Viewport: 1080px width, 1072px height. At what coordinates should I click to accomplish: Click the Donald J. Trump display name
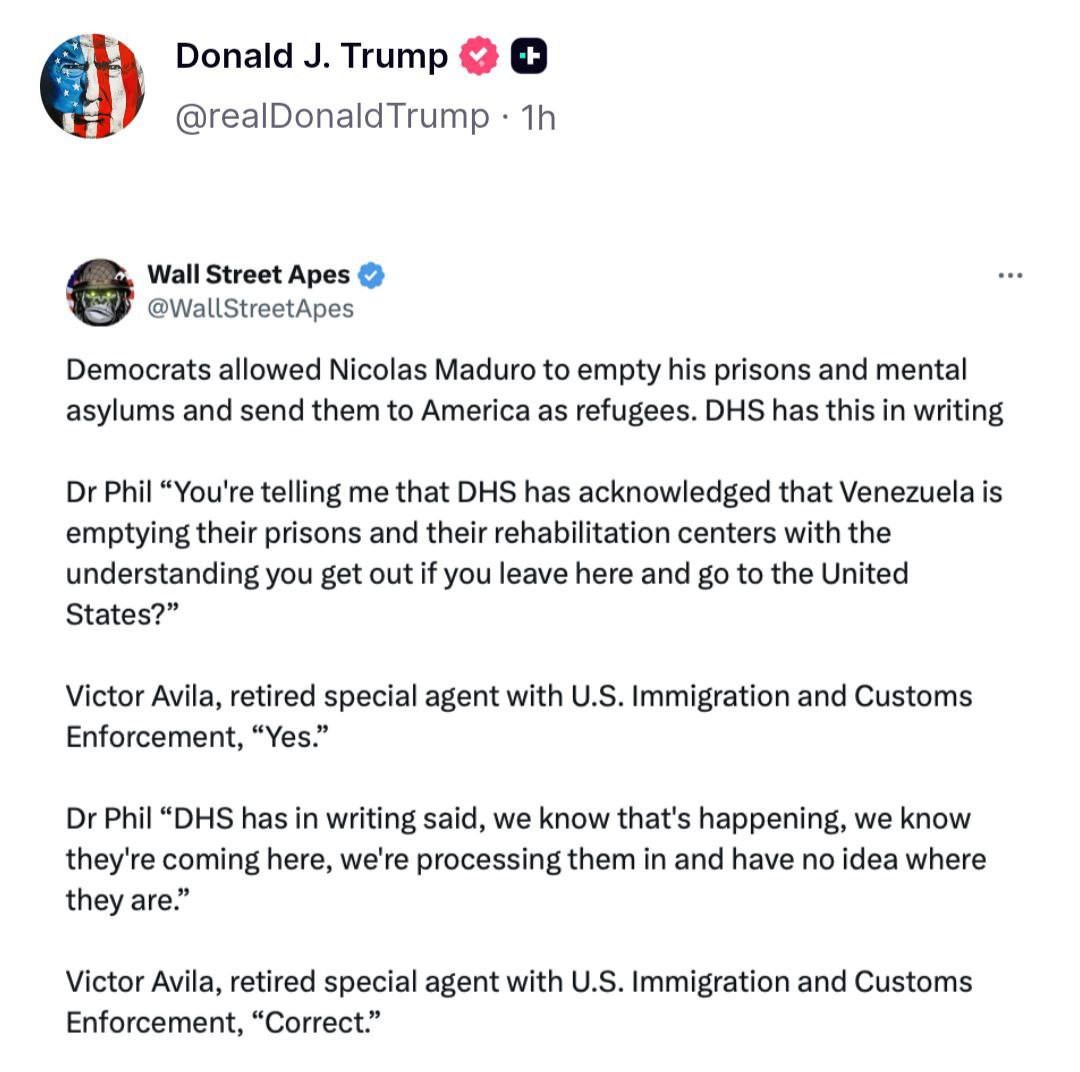point(311,56)
